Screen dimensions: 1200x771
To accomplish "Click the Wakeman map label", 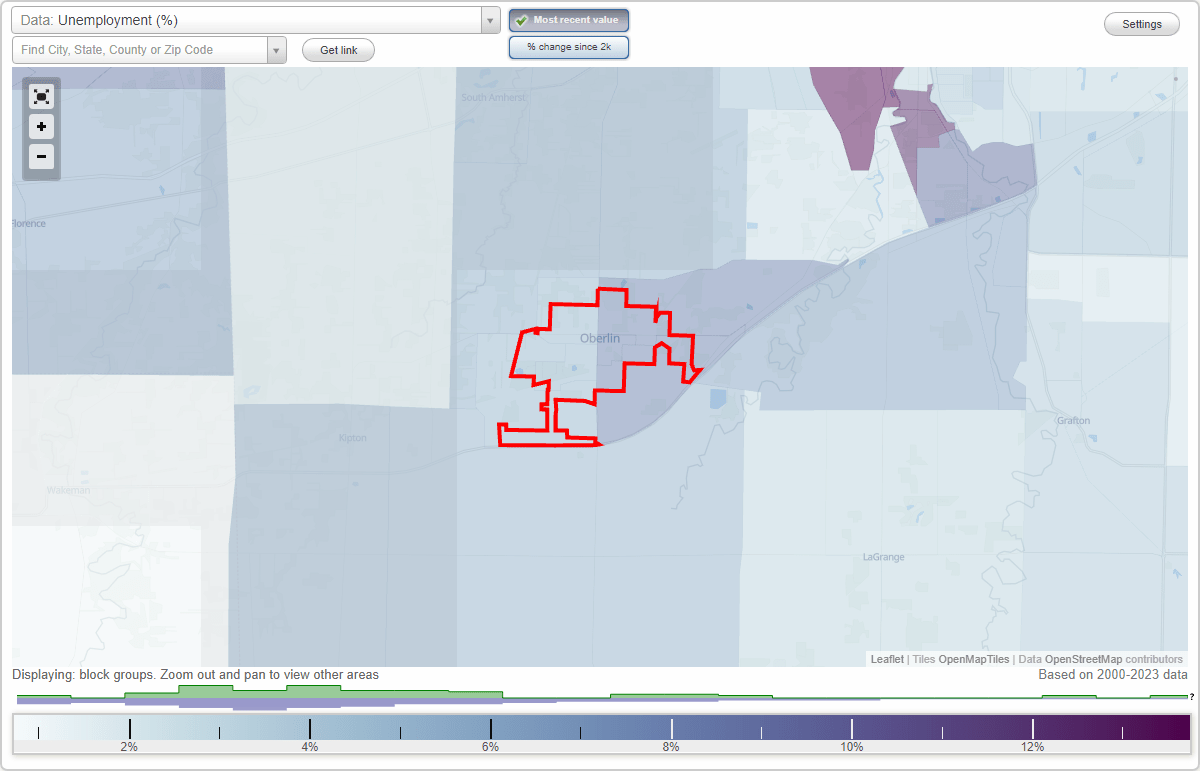I will click(x=68, y=490).
